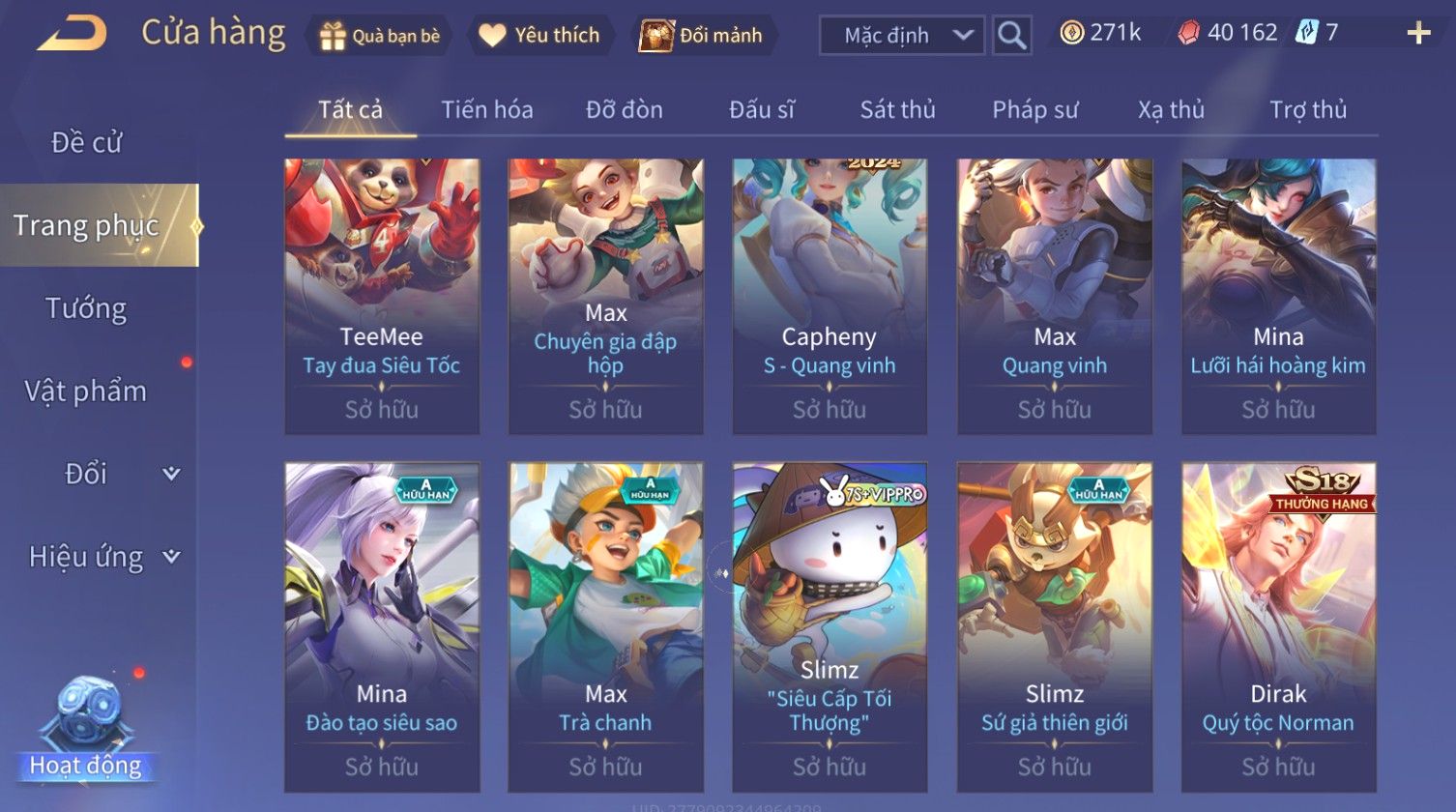Switch to the Sát thủ tab
Viewport: 1456px width, 812px height.
point(898,109)
